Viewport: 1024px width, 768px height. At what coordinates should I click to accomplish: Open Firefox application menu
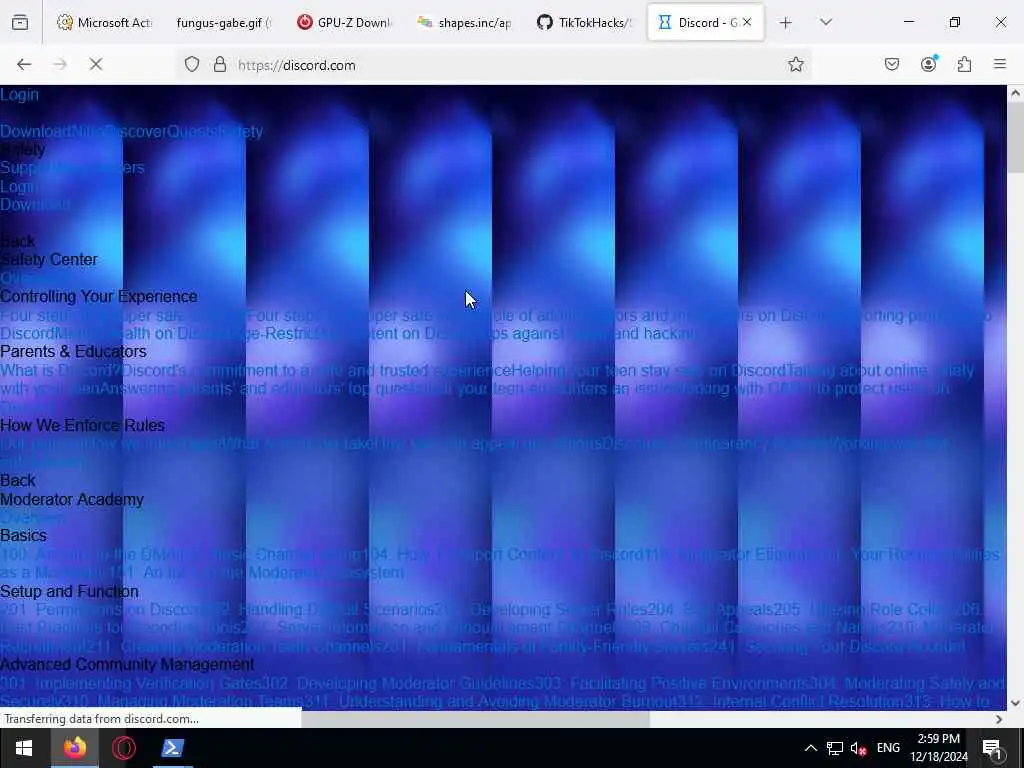pos(1000,64)
